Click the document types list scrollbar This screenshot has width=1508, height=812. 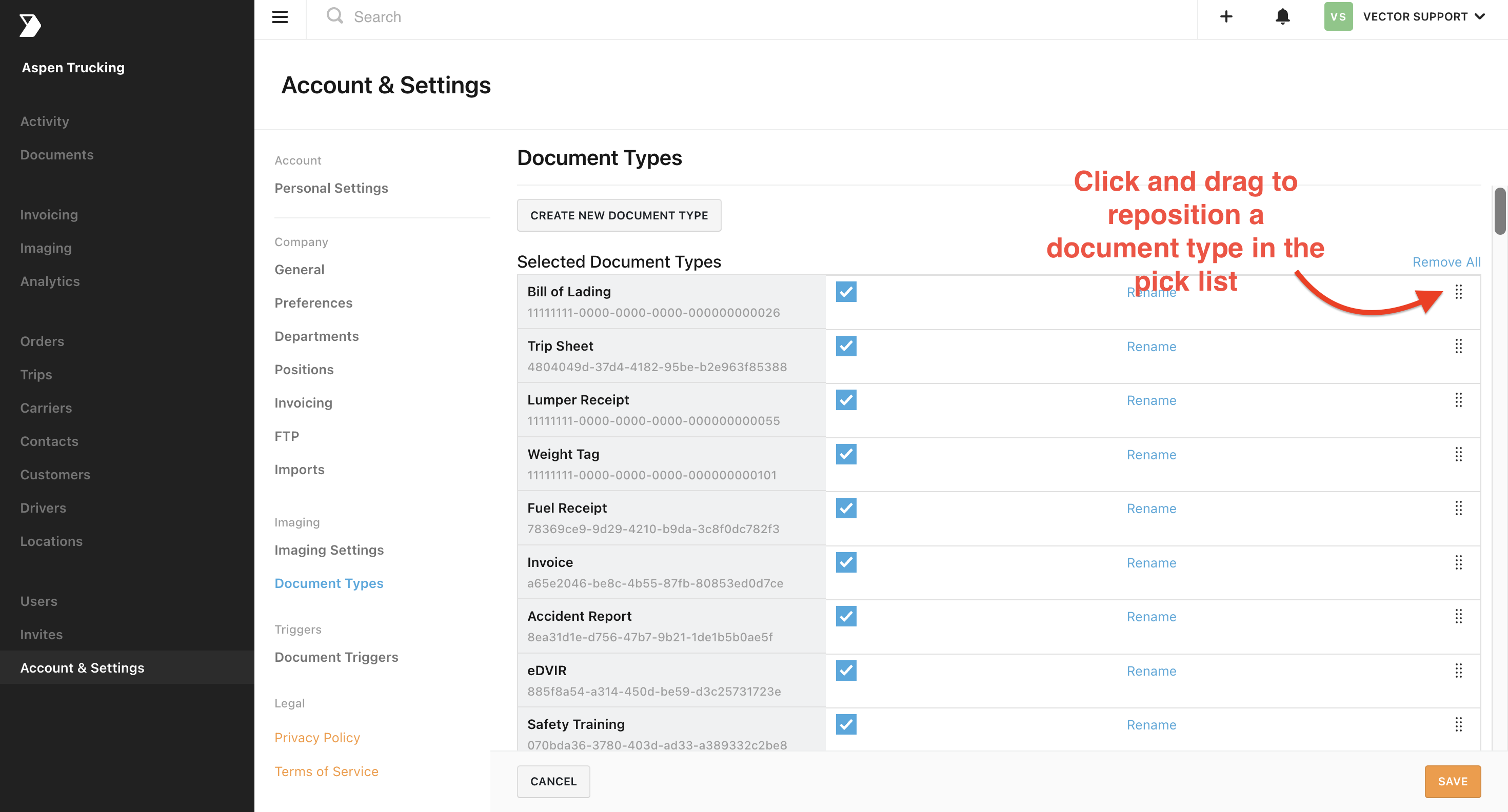tap(1499, 211)
